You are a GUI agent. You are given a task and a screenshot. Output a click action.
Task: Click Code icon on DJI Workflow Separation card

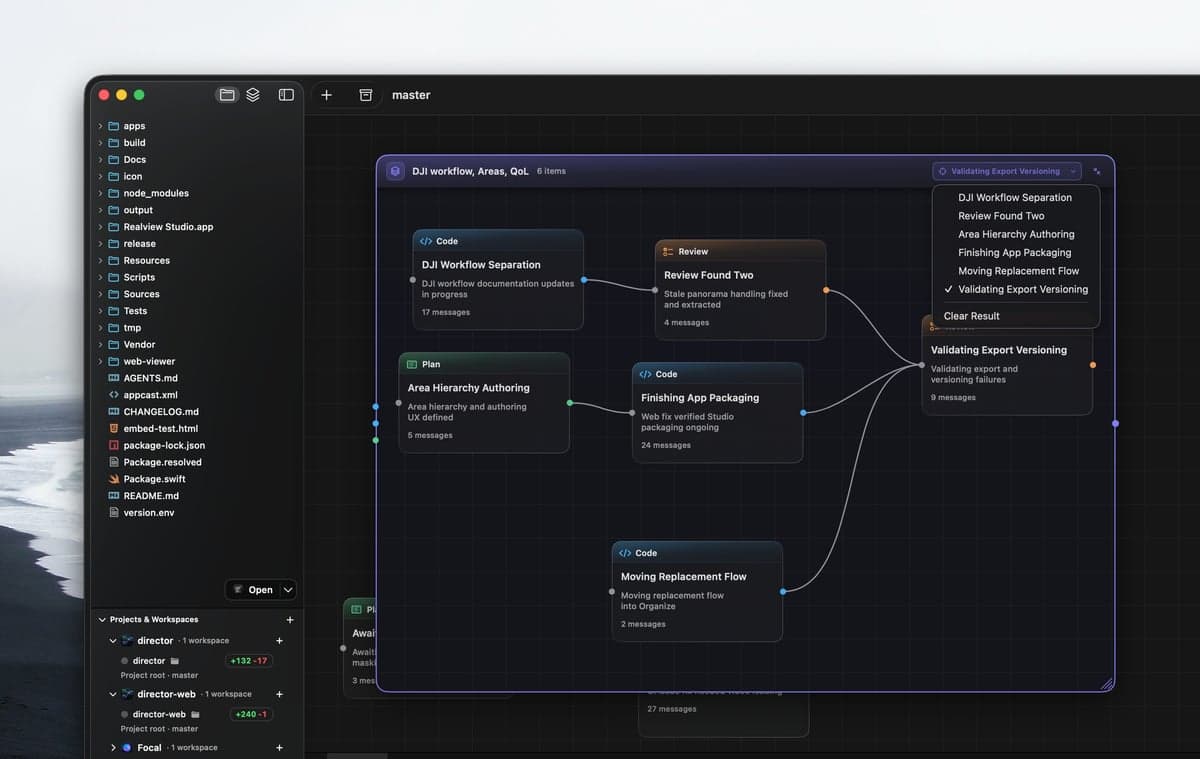pos(426,241)
